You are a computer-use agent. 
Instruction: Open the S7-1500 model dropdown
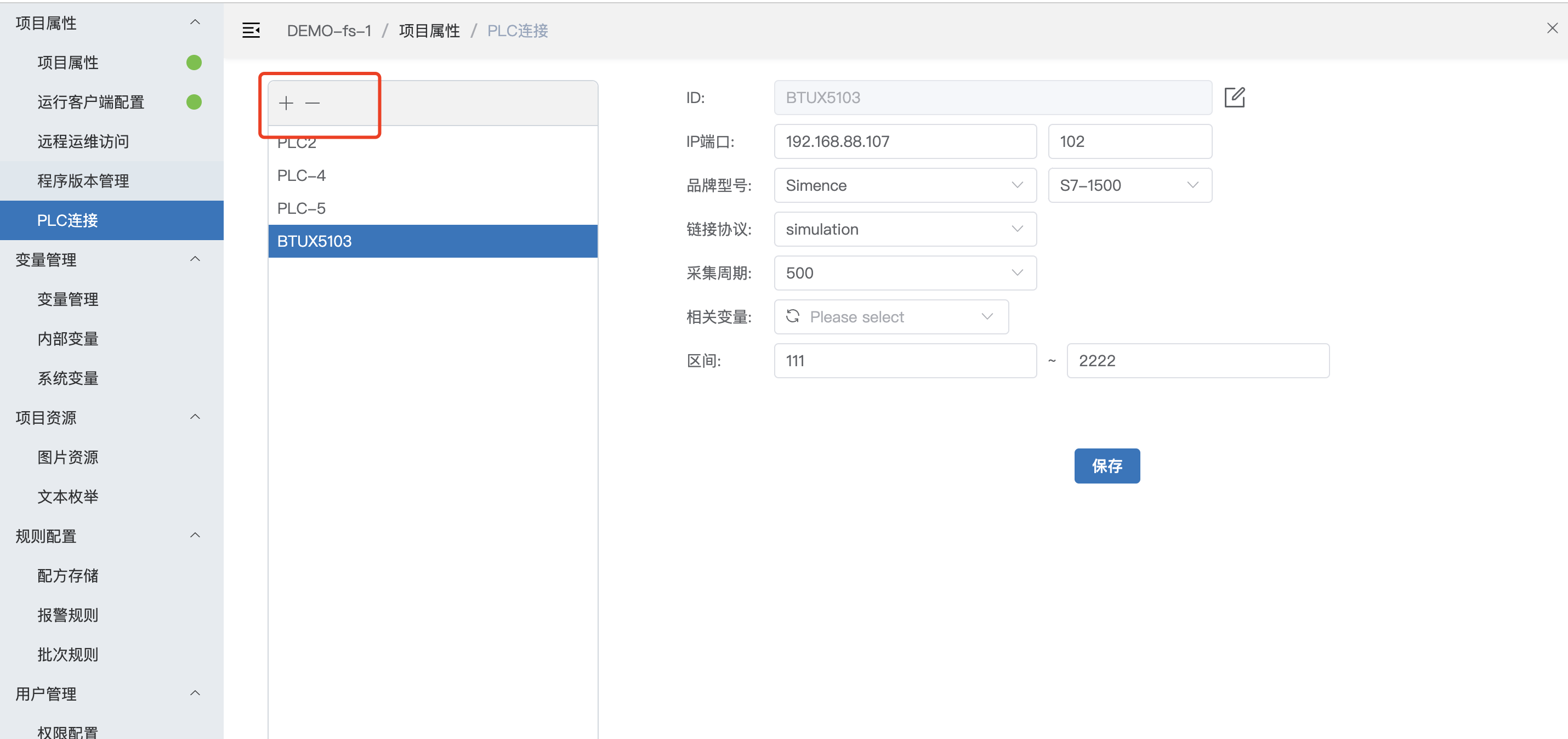click(1129, 185)
